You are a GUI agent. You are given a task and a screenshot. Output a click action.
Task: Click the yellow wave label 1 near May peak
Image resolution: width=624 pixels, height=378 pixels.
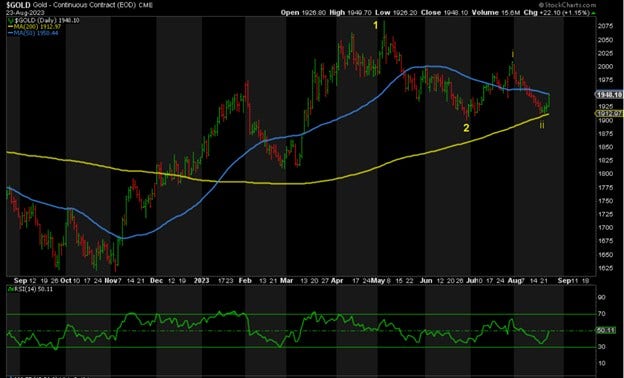tap(375, 25)
